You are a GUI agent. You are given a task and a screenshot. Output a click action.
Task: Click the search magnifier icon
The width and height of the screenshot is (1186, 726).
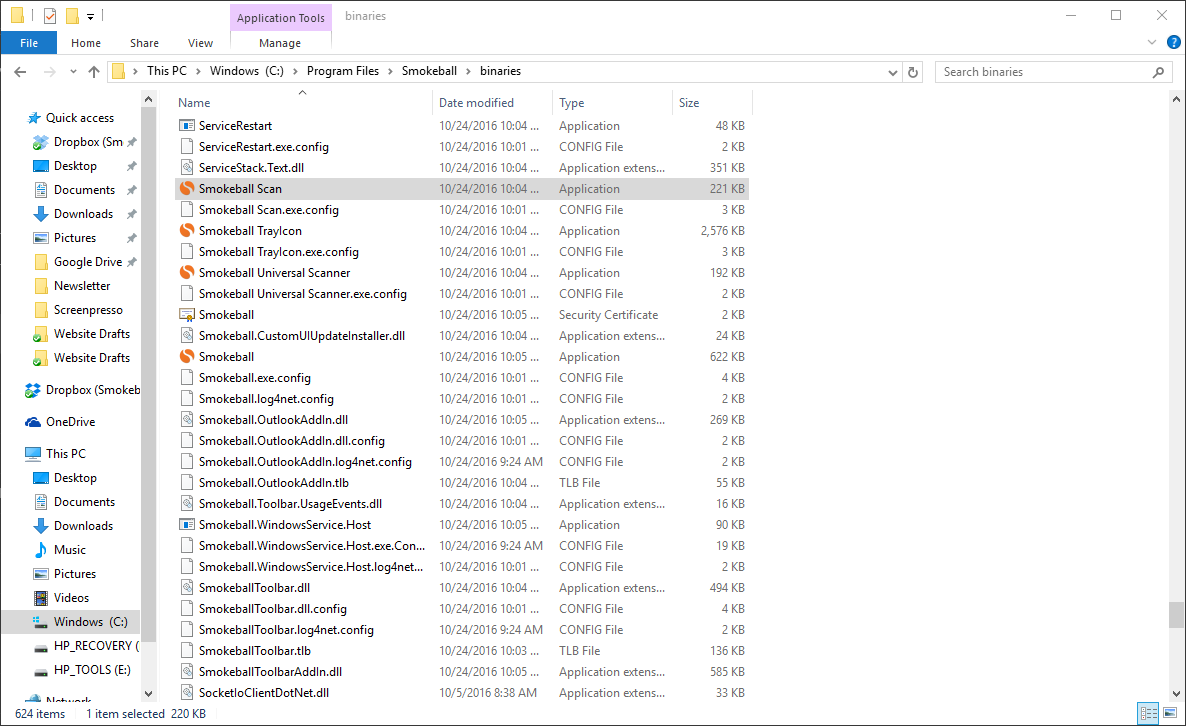[x=1158, y=72]
